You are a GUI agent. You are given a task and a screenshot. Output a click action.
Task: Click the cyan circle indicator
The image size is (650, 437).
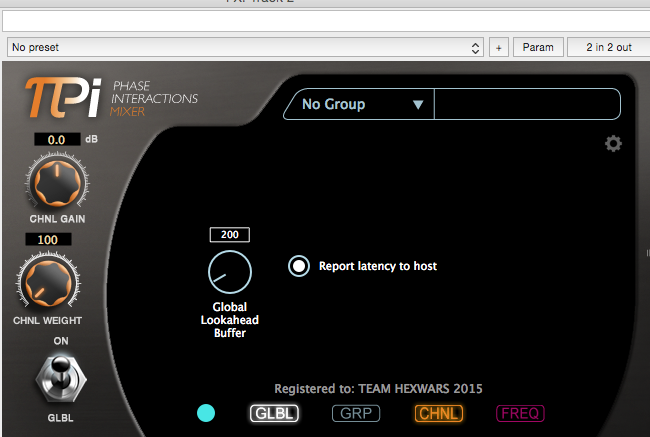pyautogui.click(x=206, y=413)
